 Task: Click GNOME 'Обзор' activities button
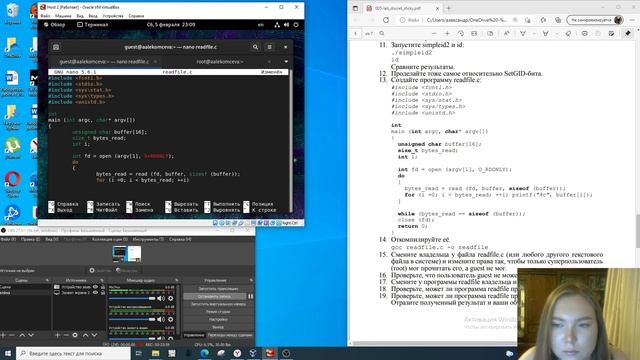point(55,25)
